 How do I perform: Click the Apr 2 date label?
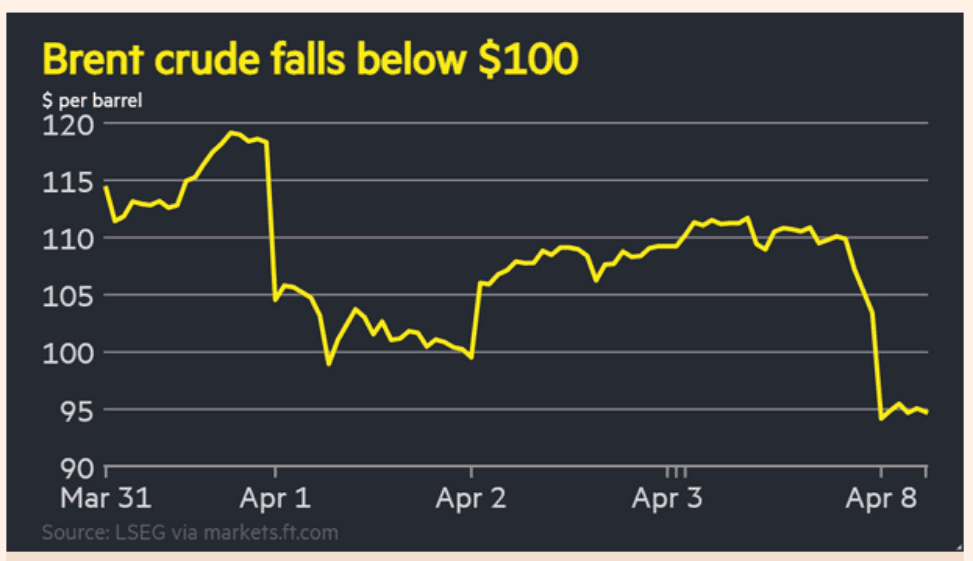472,497
